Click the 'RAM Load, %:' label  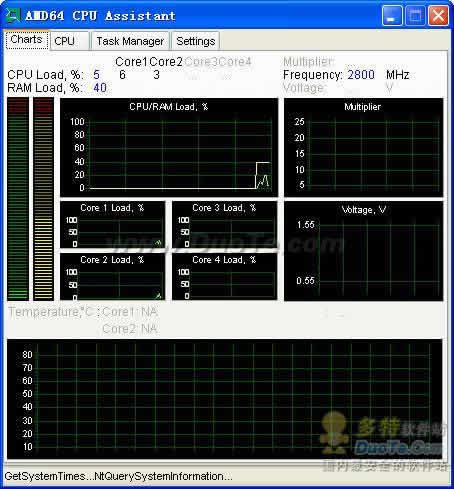pyautogui.click(x=44, y=88)
